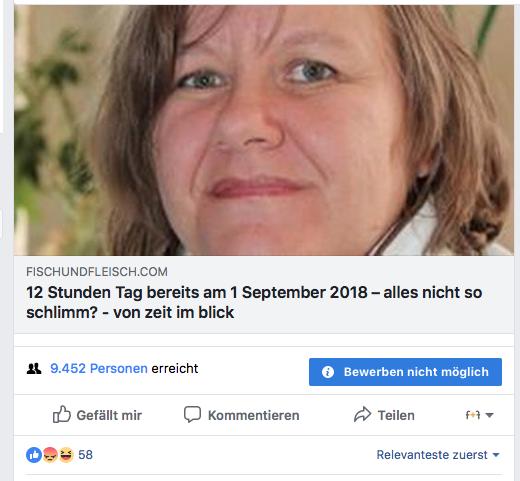Open the 9.452 Personen reach link

[99, 368]
